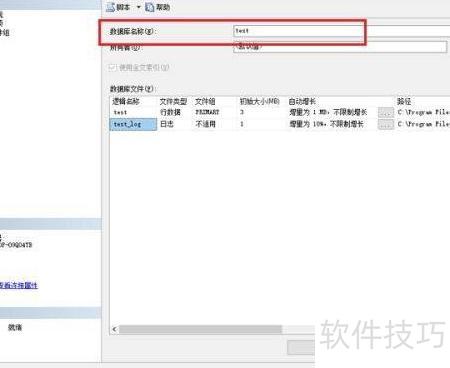The image size is (450, 368).
Task: Click the horizontal scrollbar thumb
Action: point(201,329)
